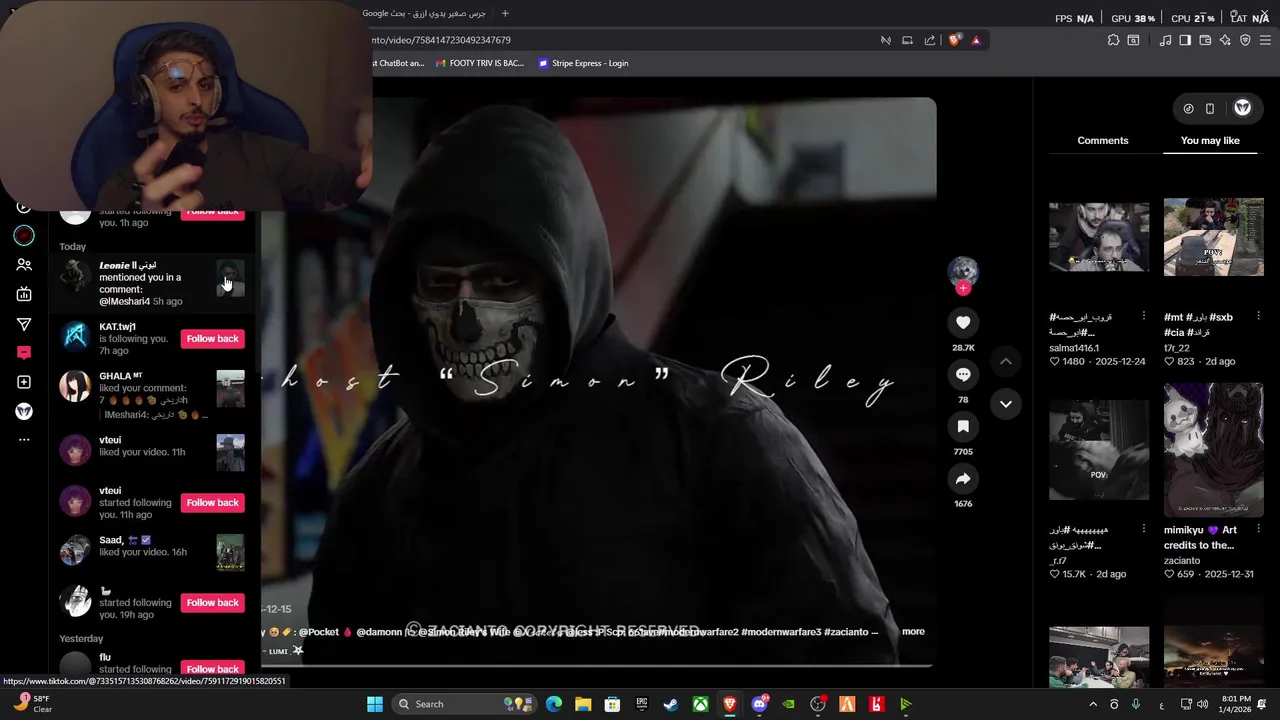1280x720 pixels.
Task: Like the video with the heart icon
Action: pos(963,322)
